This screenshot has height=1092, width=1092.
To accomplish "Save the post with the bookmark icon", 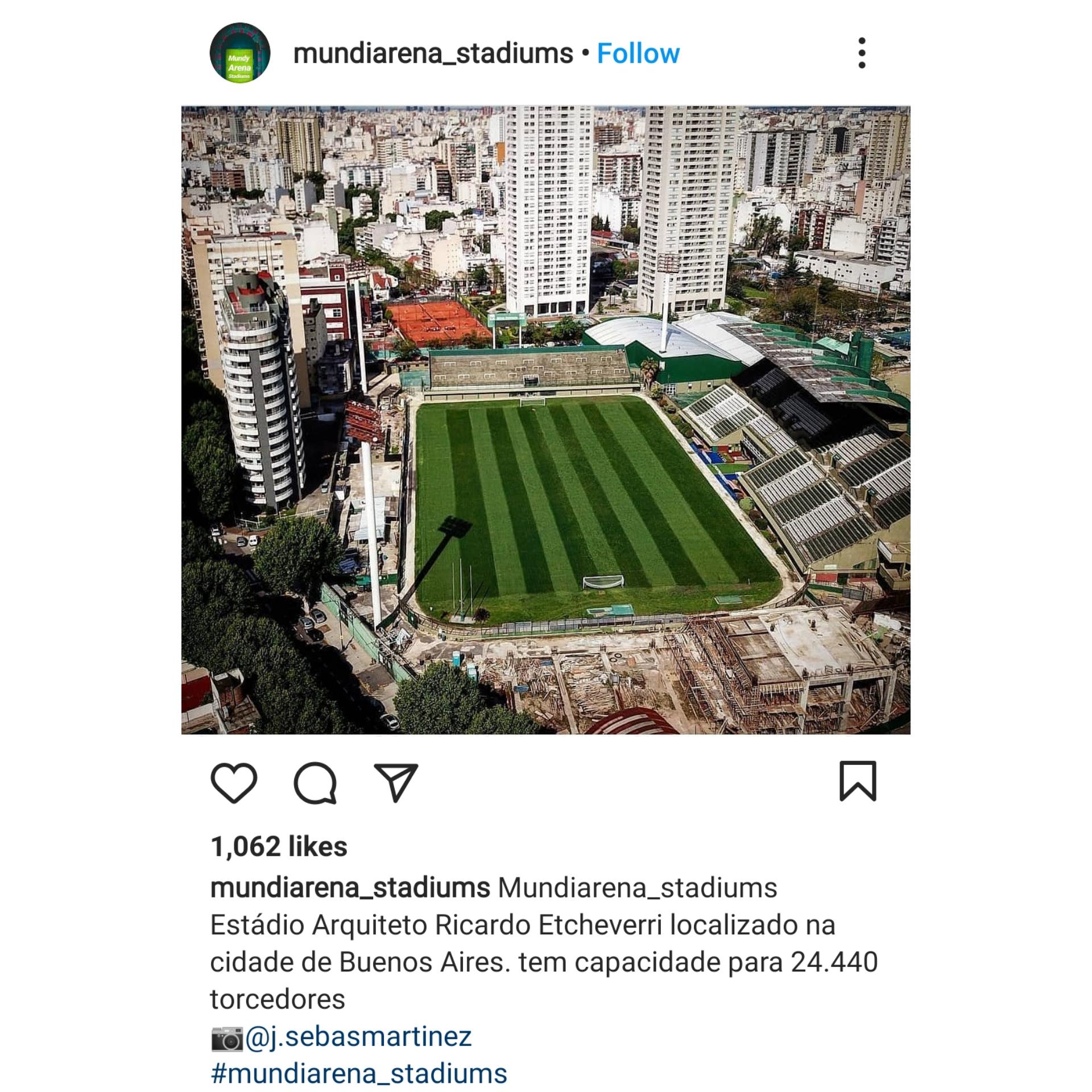I will click(858, 781).
